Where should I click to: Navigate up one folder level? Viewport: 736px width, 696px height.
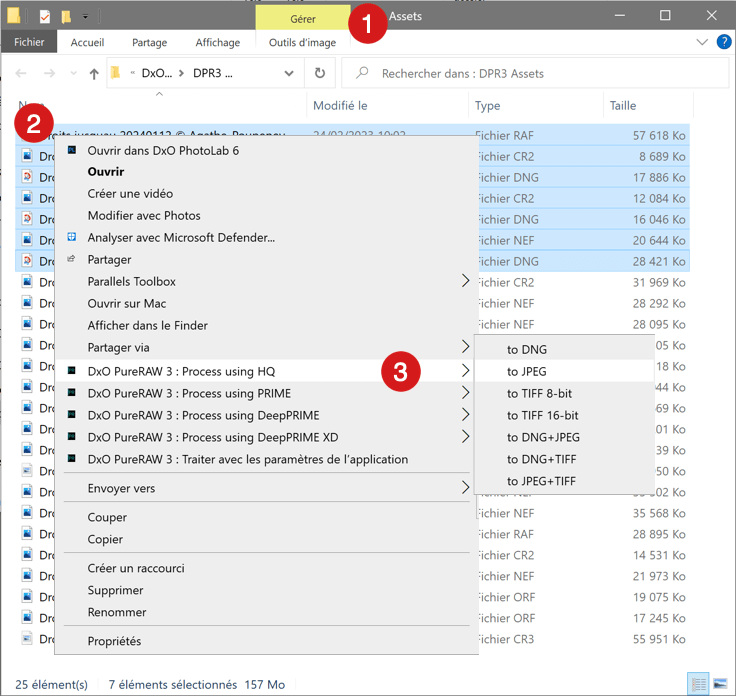(94, 74)
